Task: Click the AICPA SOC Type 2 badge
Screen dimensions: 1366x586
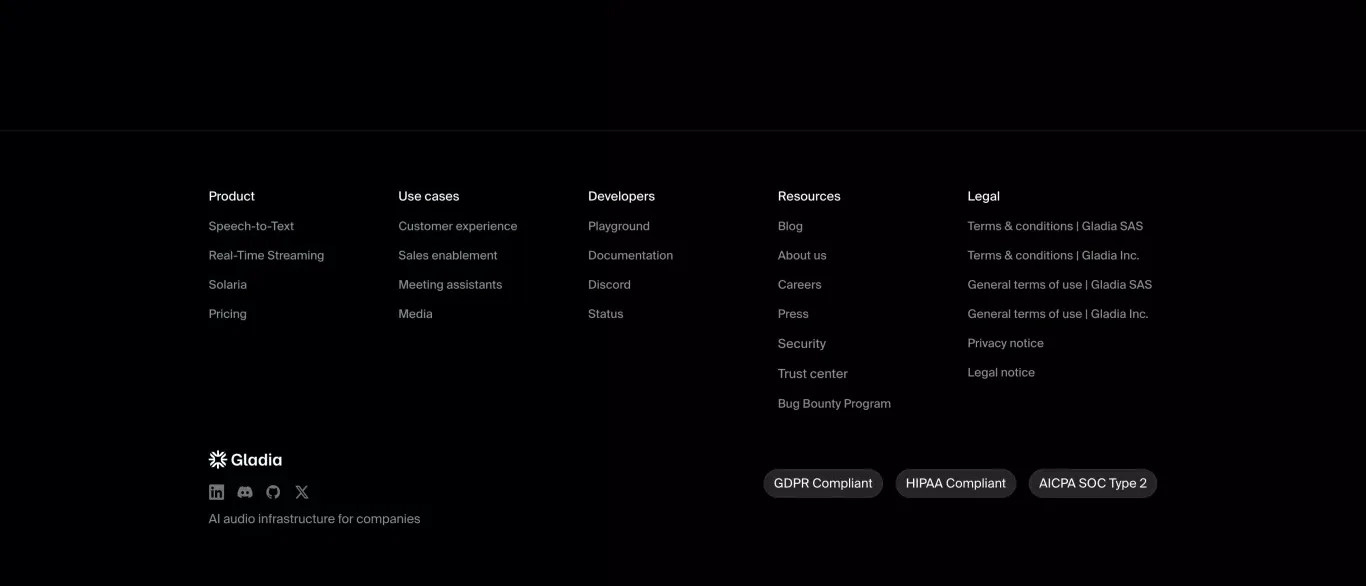Action: (x=1092, y=483)
